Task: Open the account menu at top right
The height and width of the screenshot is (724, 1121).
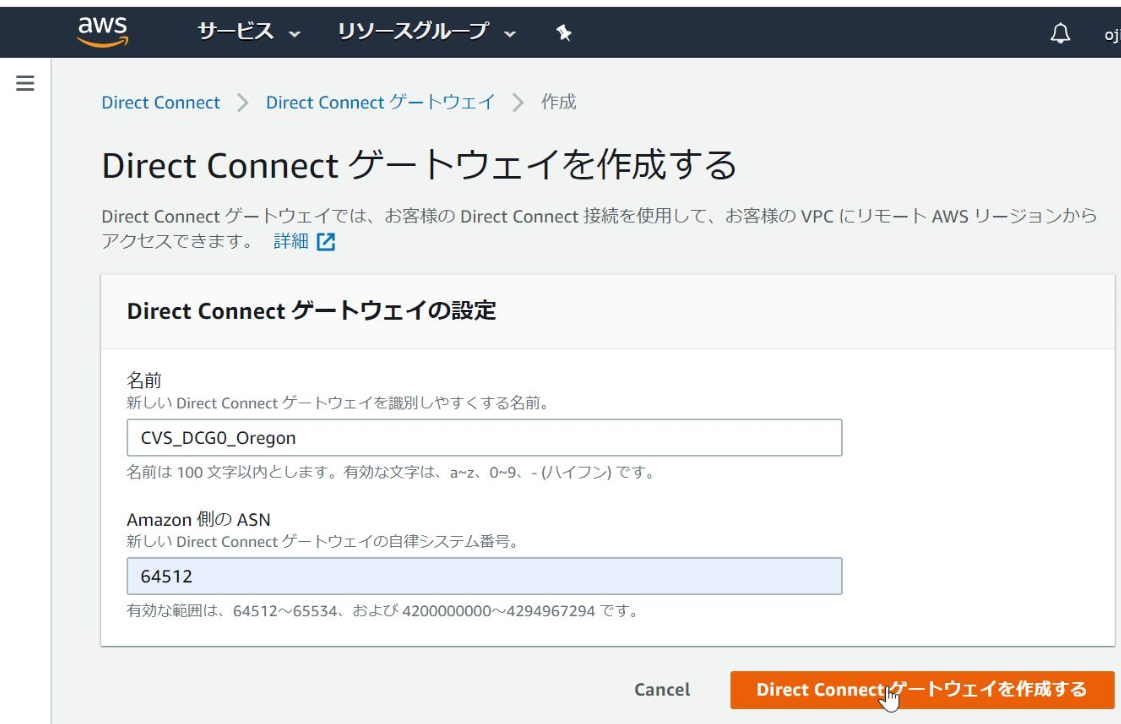Action: click(1112, 34)
